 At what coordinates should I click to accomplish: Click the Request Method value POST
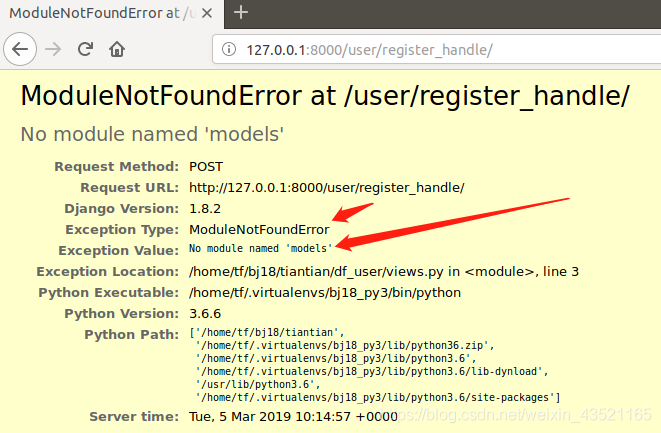pyautogui.click(x=206, y=167)
